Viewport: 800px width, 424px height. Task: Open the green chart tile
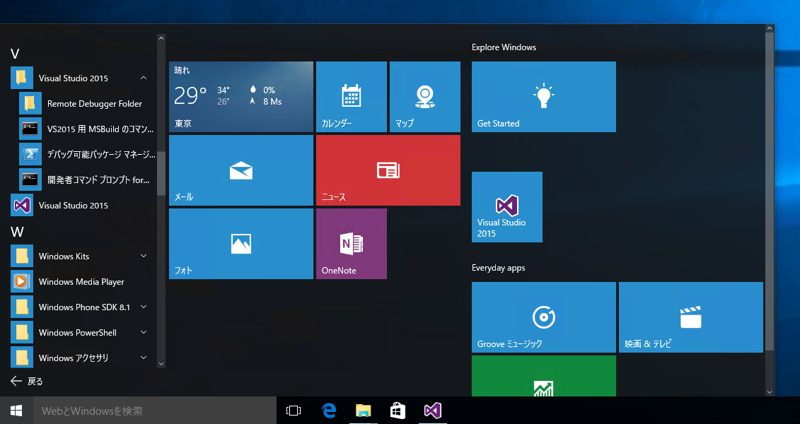coord(543,376)
